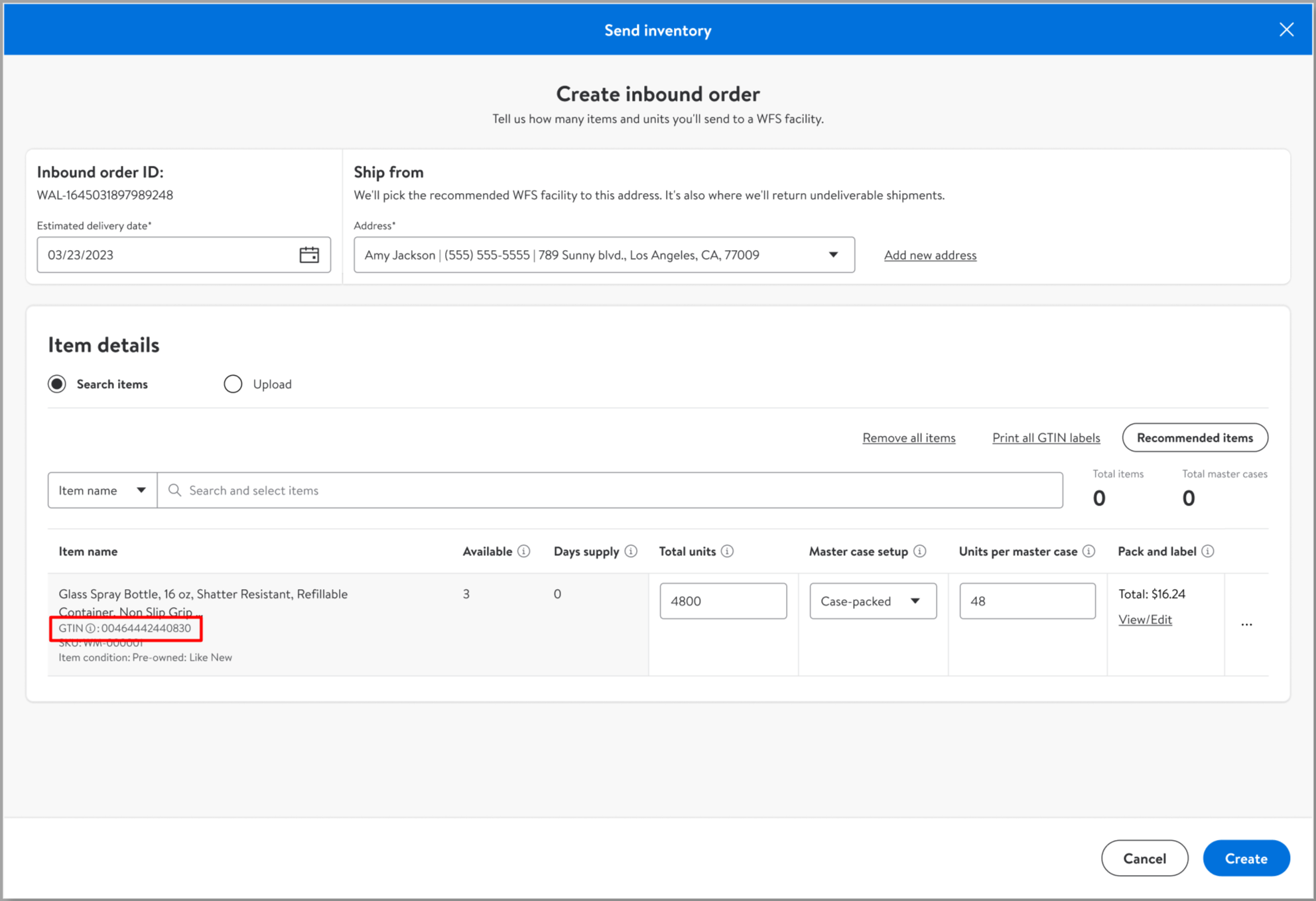The height and width of the screenshot is (901, 1316).
Task: Open the Item name search filter dropdown
Action: (102, 490)
